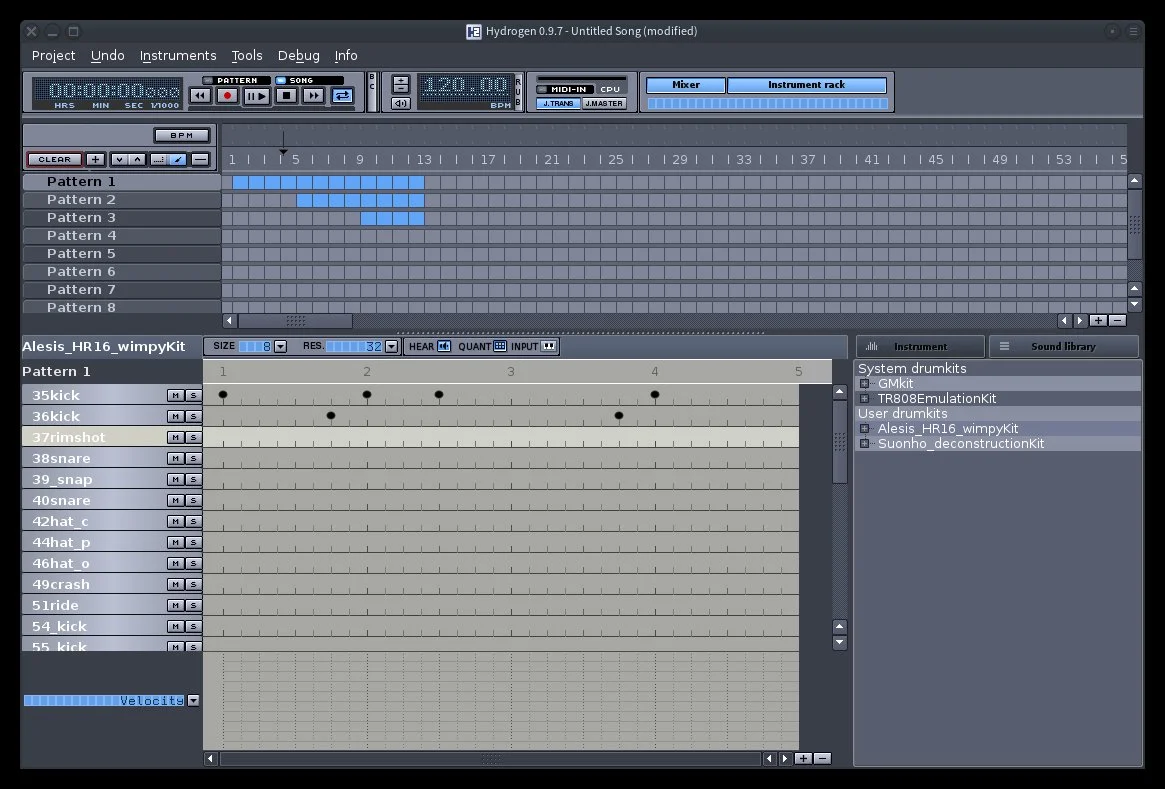Zoom in the pattern editor with plus
Image resolution: width=1165 pixels, height=789 pixels.
[803, 759]
